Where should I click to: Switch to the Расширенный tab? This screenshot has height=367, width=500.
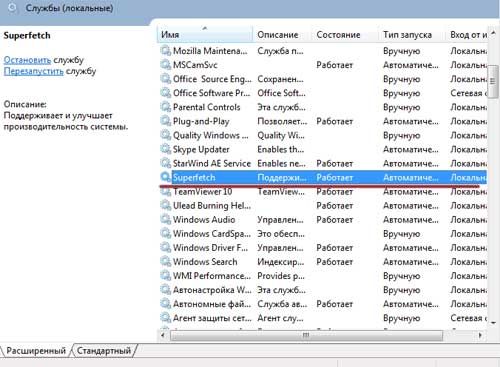tap(36, 351)
